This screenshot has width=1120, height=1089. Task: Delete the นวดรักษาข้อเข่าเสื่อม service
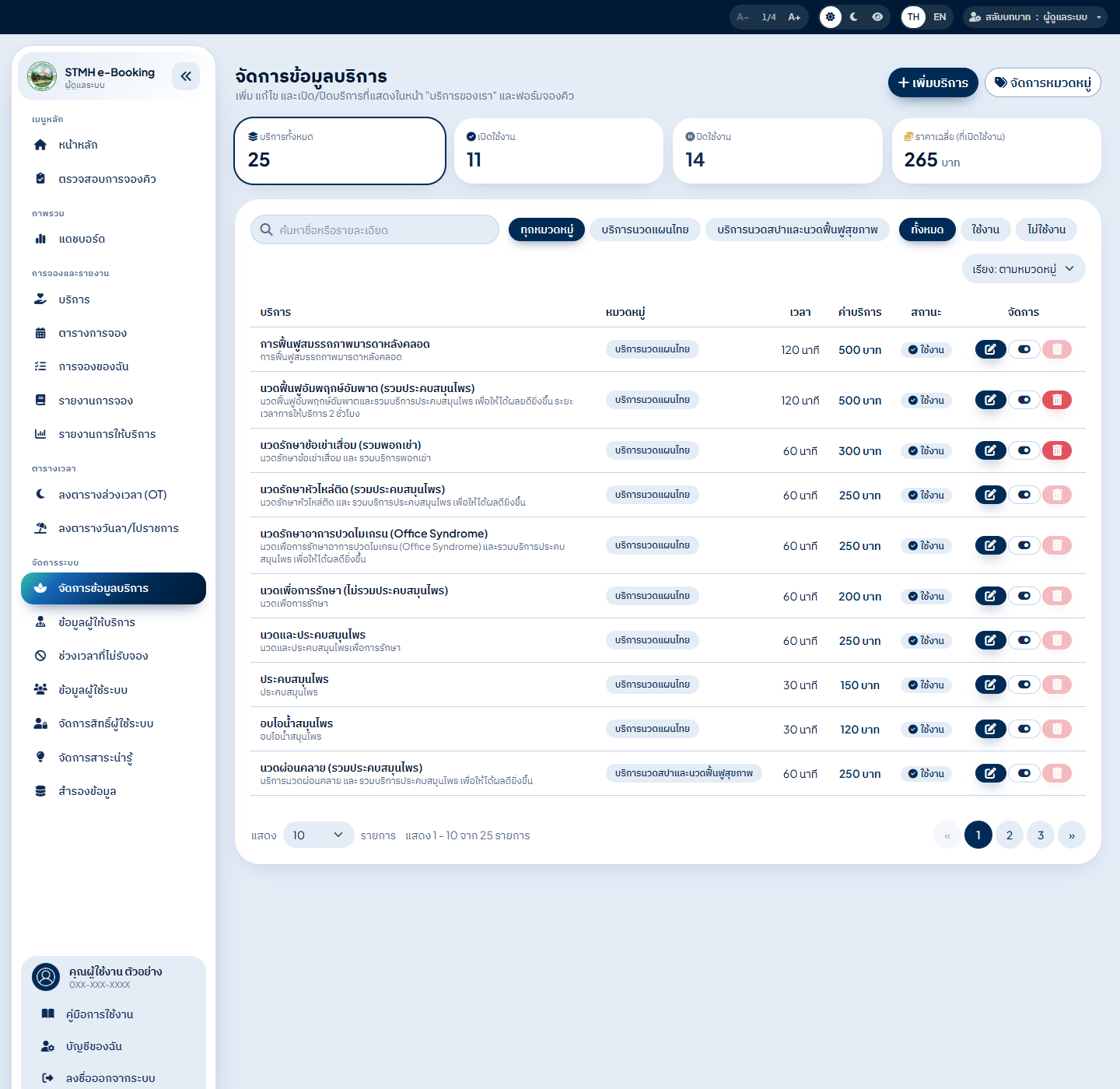[1057, 450]
